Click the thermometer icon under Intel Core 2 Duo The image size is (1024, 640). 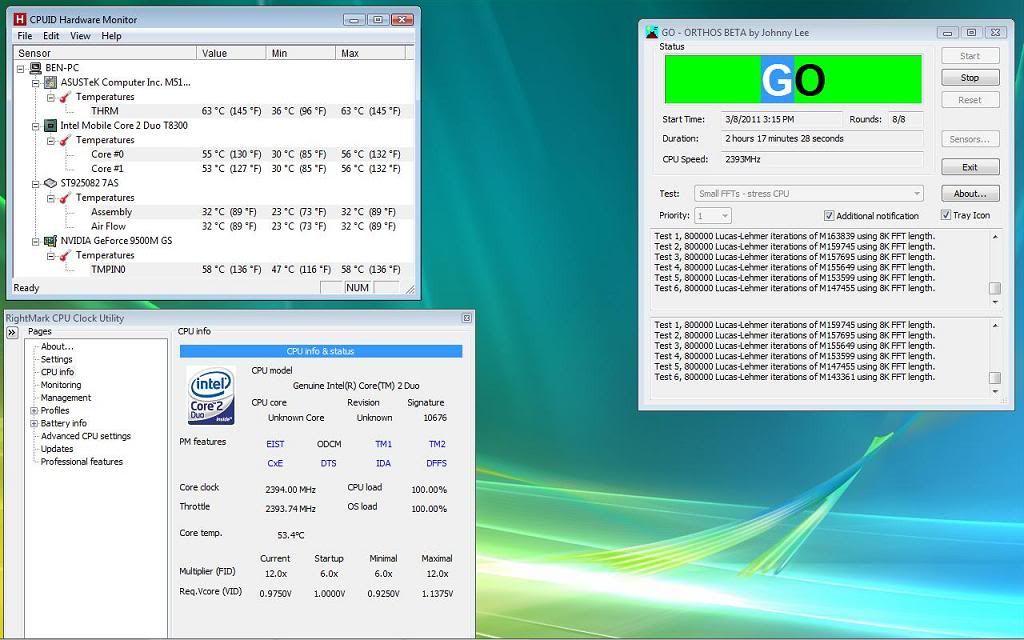pyautogui.click(x=65, y=140)
